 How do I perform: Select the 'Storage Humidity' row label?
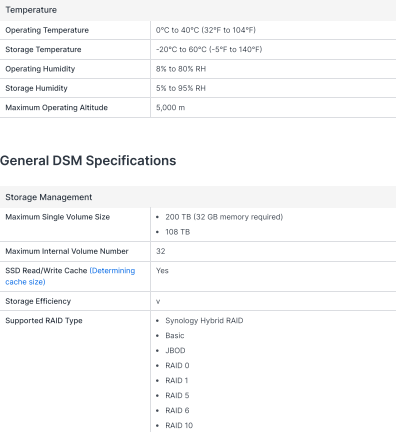[36, 88]
